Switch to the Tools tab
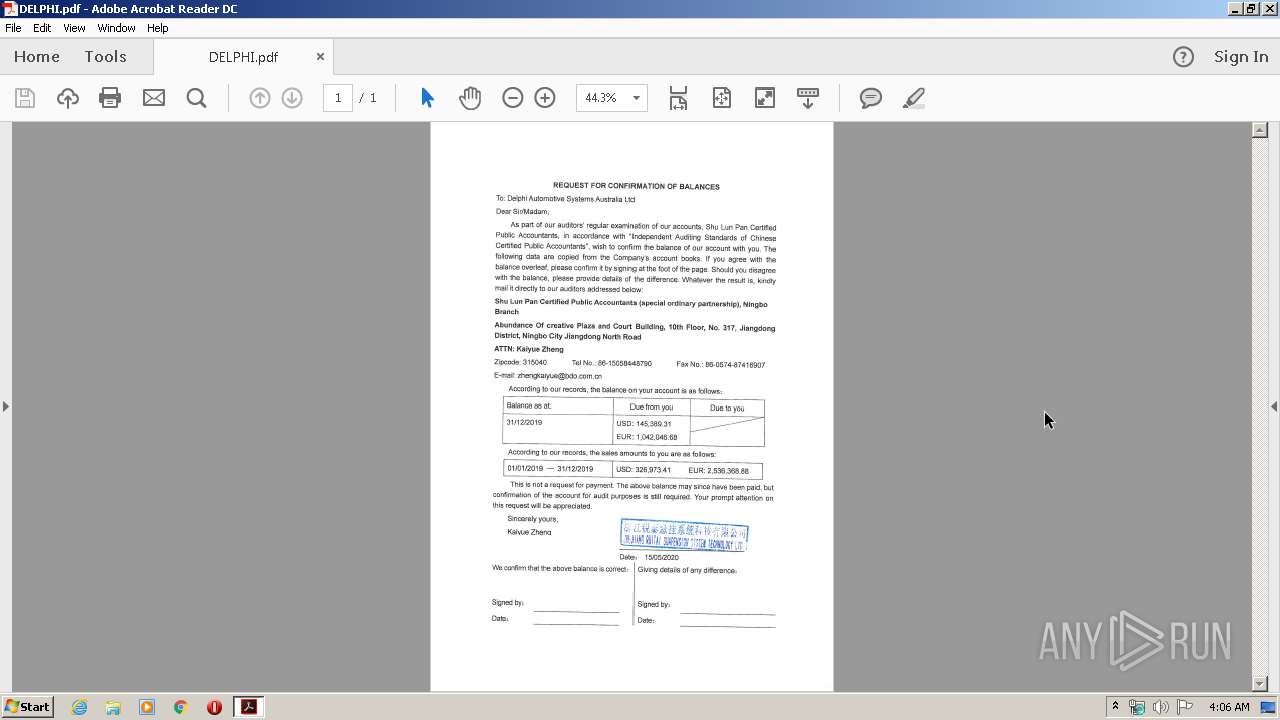This screenshot has width=1280, height=720. click(105, 57)
